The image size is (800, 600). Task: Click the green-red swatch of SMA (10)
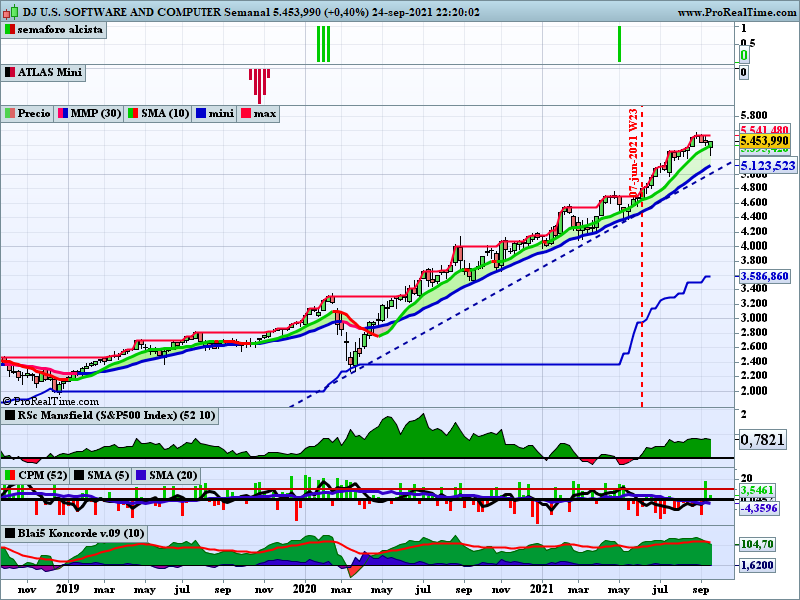(133, 113)
